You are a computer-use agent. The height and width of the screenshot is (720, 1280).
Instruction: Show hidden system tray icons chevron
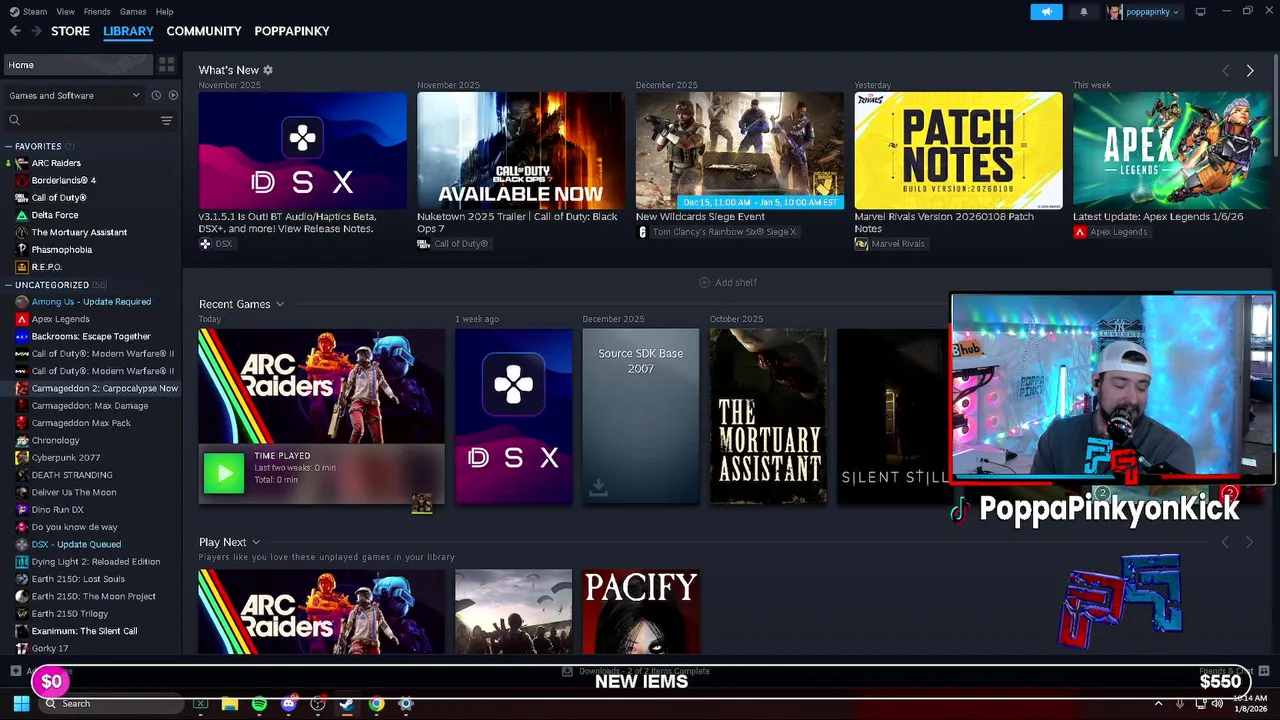[x=1159, y=704]
